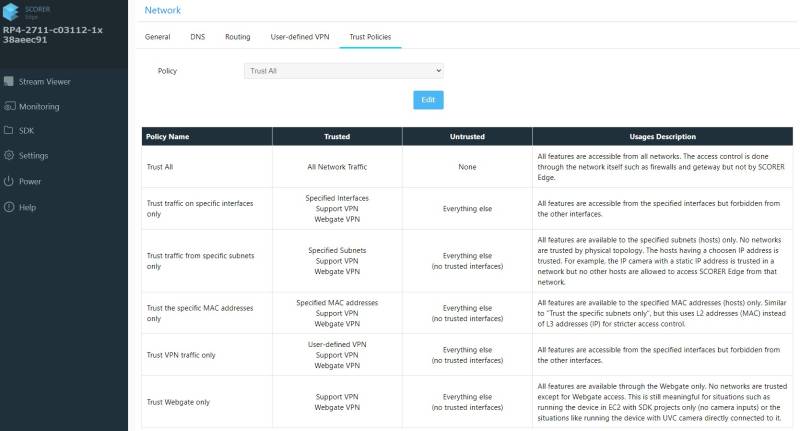Open Stream Viewer from the sidebar

(x=45, y=82)
